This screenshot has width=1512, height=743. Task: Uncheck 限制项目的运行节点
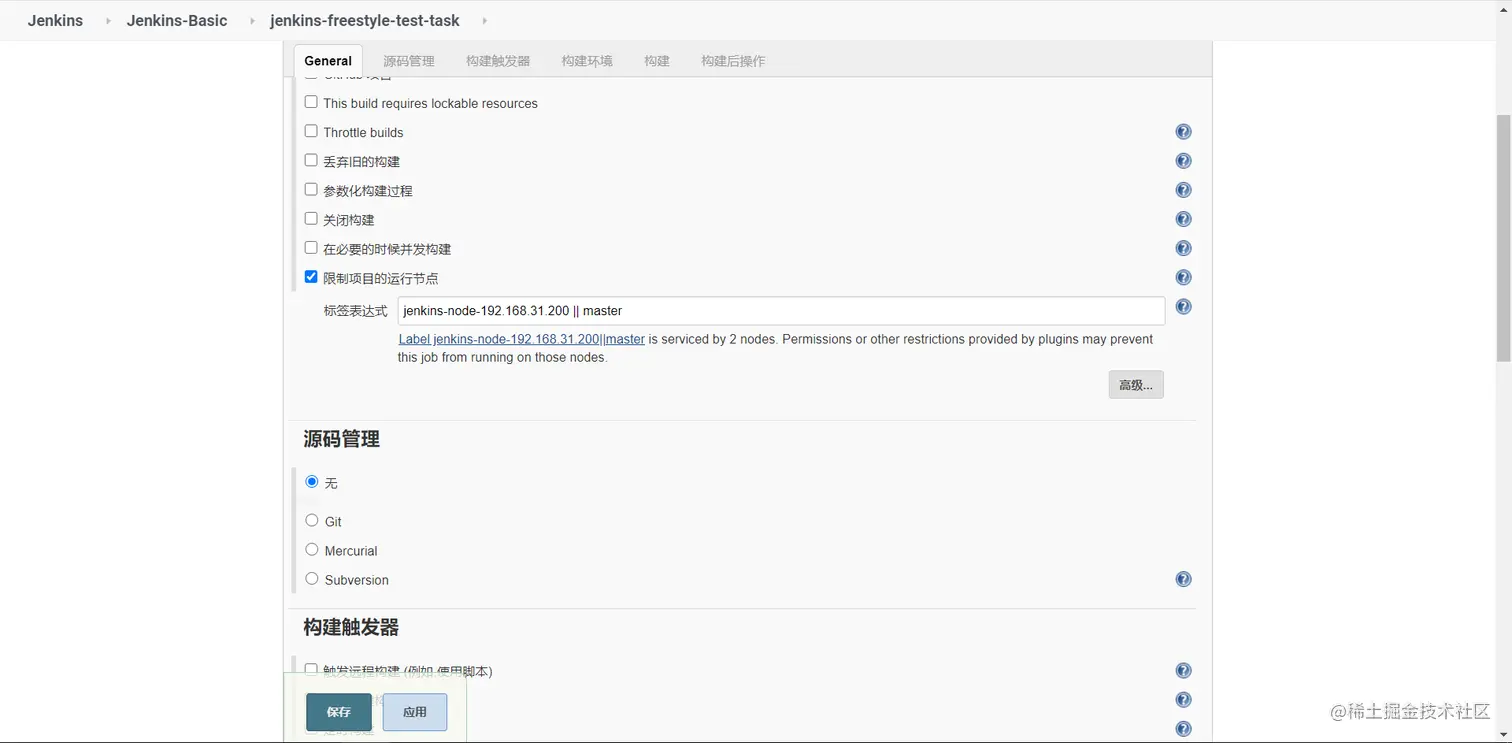(x=311, y=277)
